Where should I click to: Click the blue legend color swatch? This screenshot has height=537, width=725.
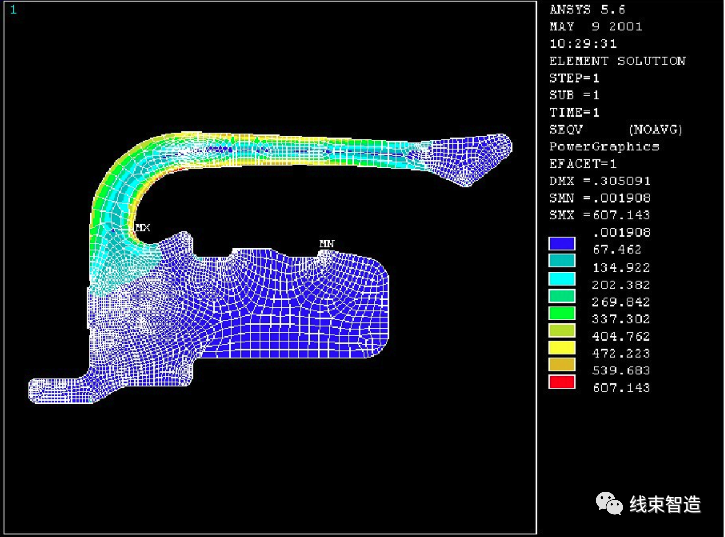(x=562, y=244)
